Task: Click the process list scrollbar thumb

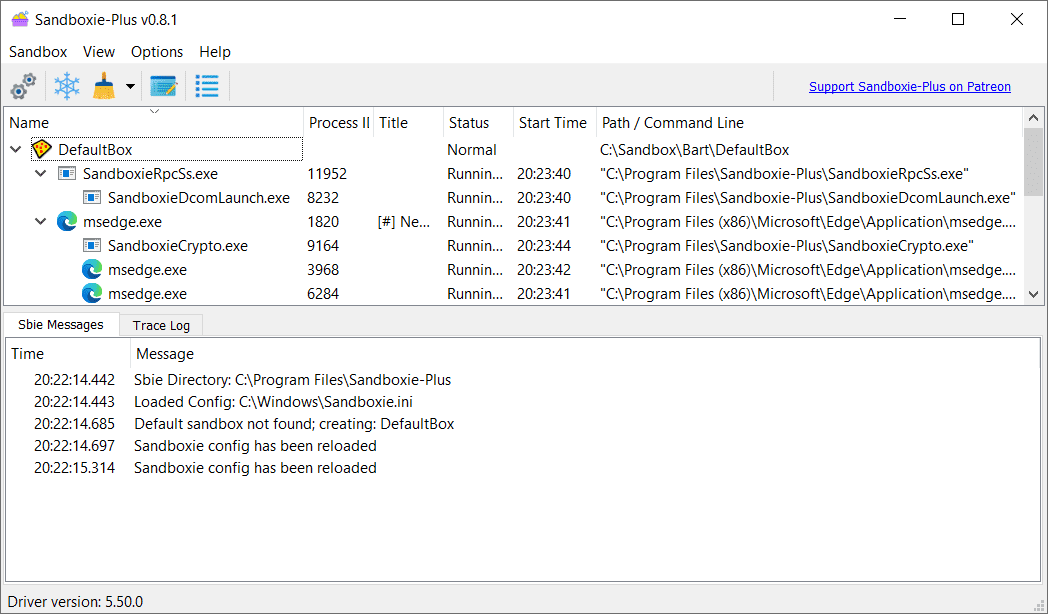Action: [x=1033, y=163]
